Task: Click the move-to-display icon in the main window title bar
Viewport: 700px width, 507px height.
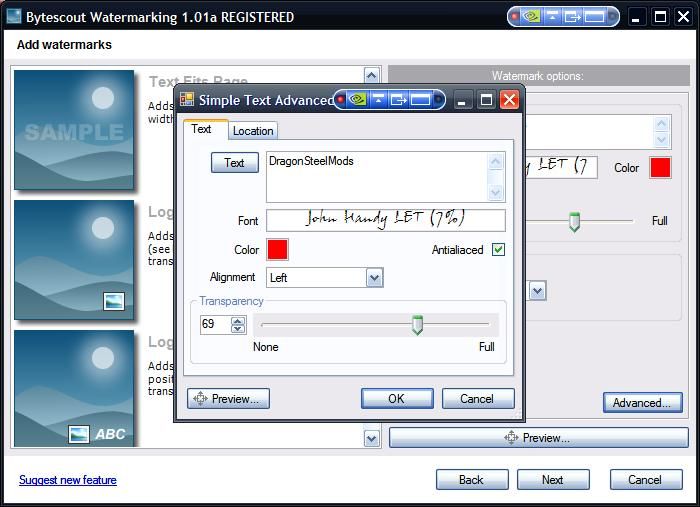Action: pos(573,17)
